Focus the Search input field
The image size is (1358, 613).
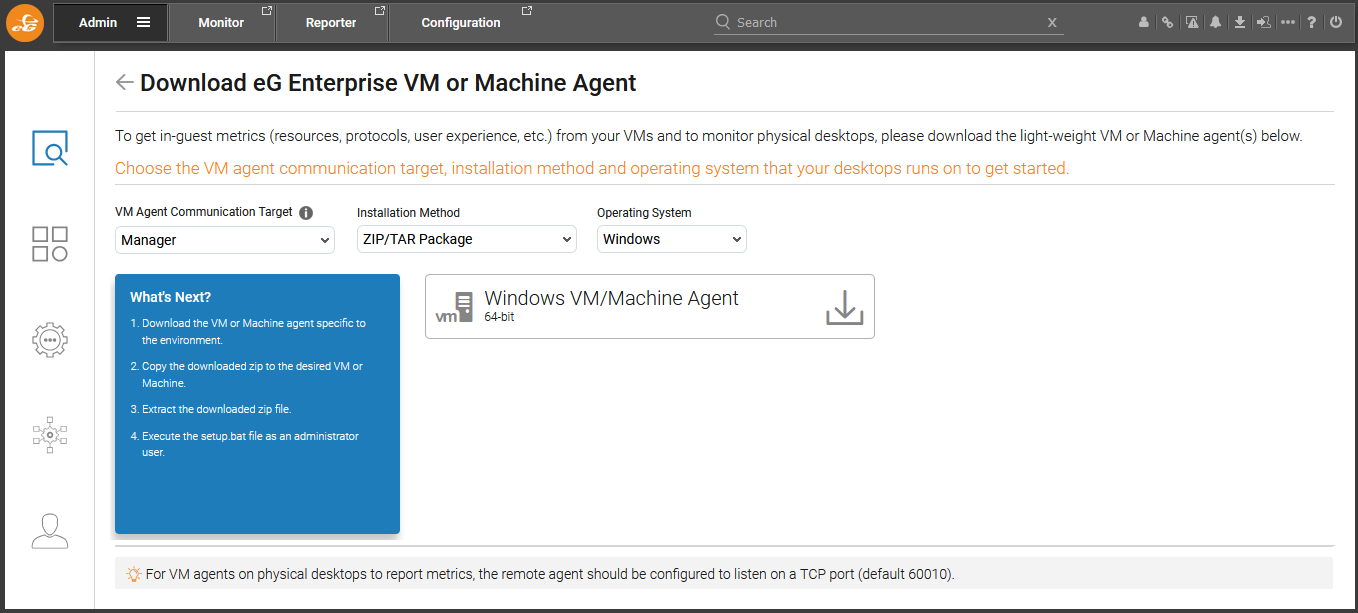[888, 22]
